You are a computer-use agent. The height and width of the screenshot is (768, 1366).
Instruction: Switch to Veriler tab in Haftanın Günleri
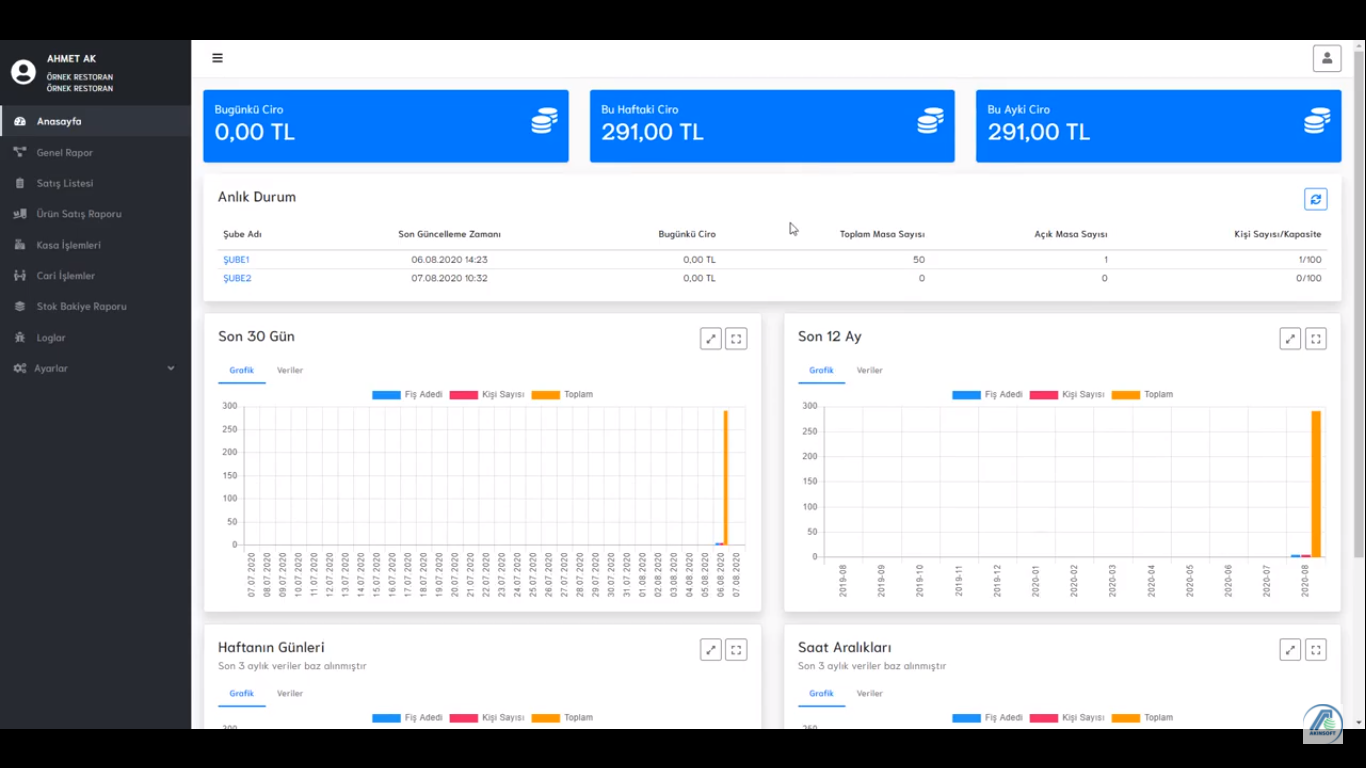pyautogui.click(x=290, y=693)
